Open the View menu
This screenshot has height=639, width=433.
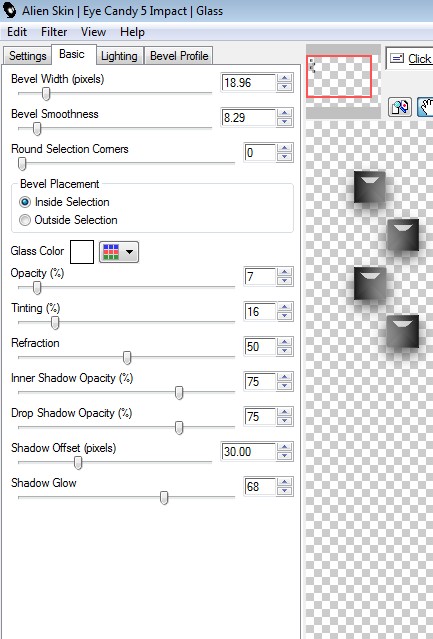[x=93, y=32]
